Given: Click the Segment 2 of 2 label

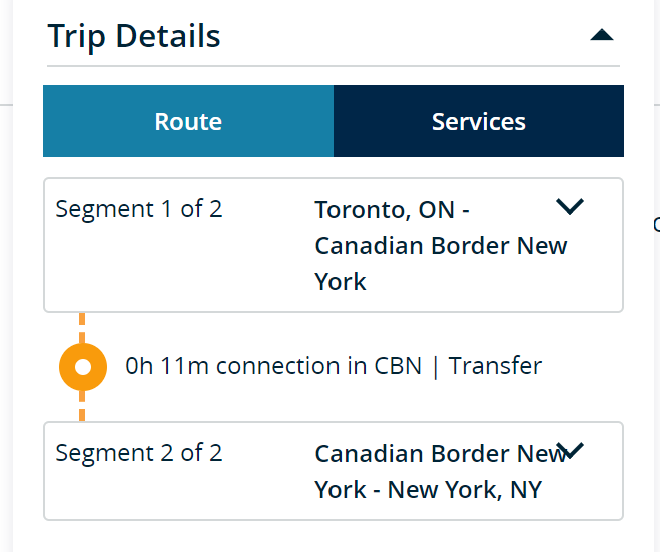Looking at the screenshot, I should tap(139, 453).
